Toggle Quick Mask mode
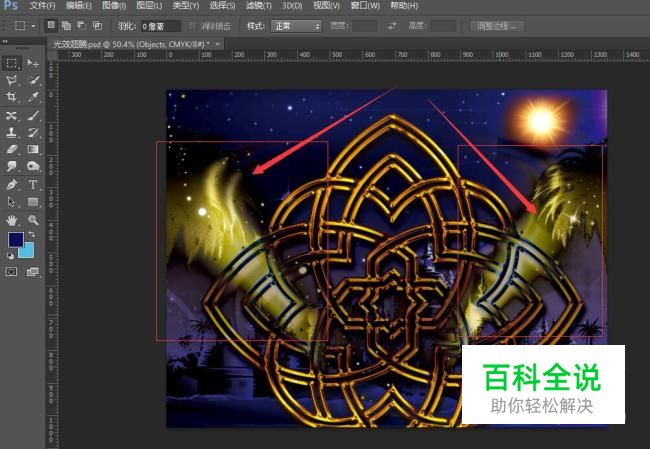The height and width of the screenshot is (449, 650). pyautogui.click(x=12, y=272)
